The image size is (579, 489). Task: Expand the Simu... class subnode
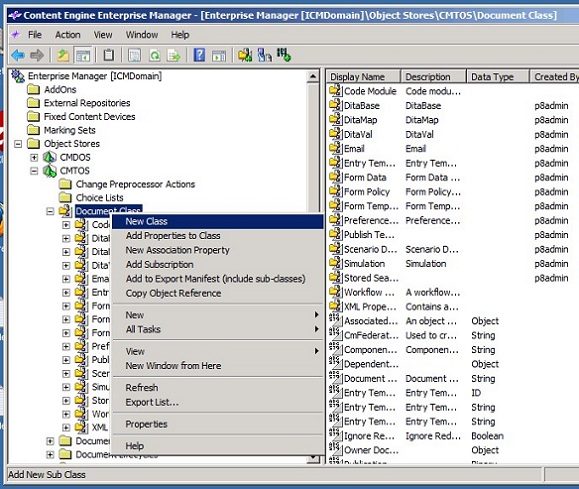coord(66,387)
